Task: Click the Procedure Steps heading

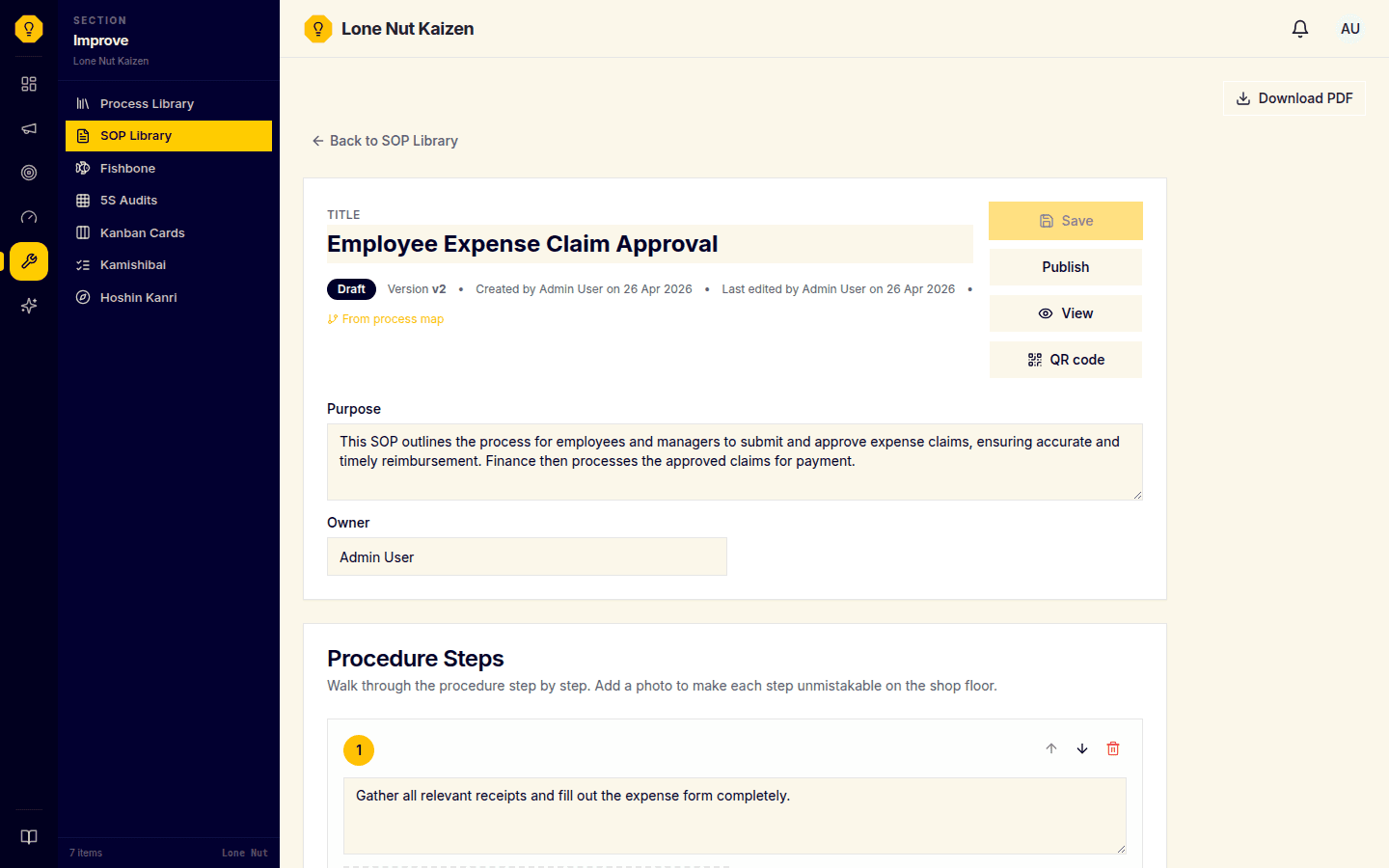Action: [x=416, y=659]
